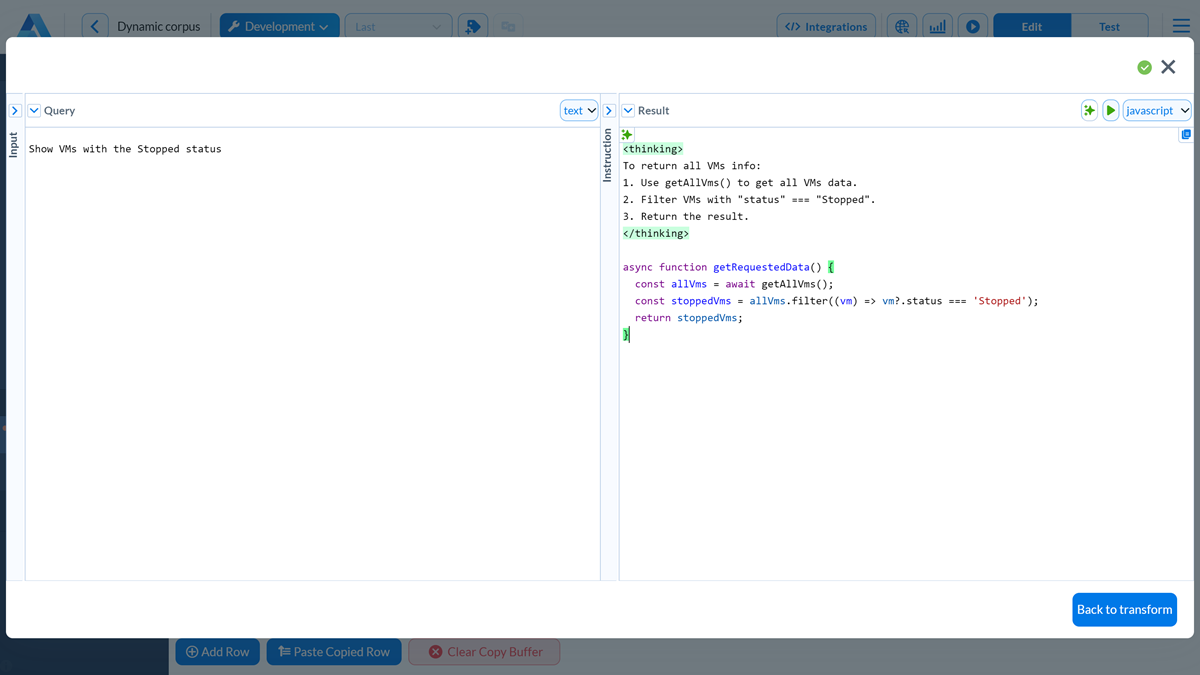Collapse the Result section header chevron

tap(627, 110)
